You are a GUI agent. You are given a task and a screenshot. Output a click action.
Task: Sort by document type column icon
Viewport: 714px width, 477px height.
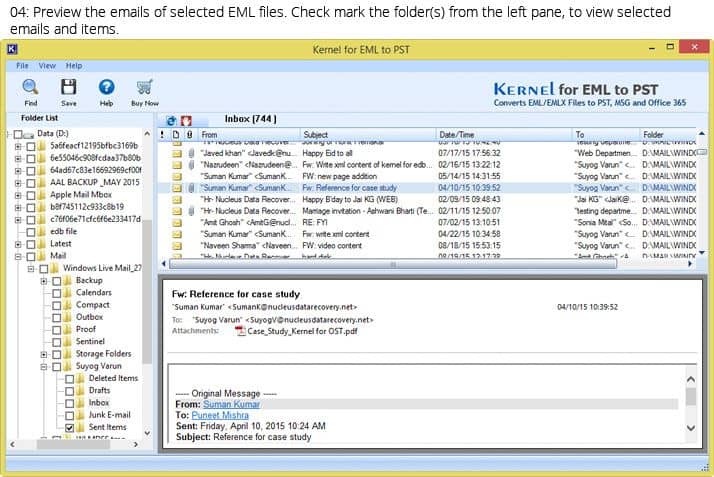[176, 134]
